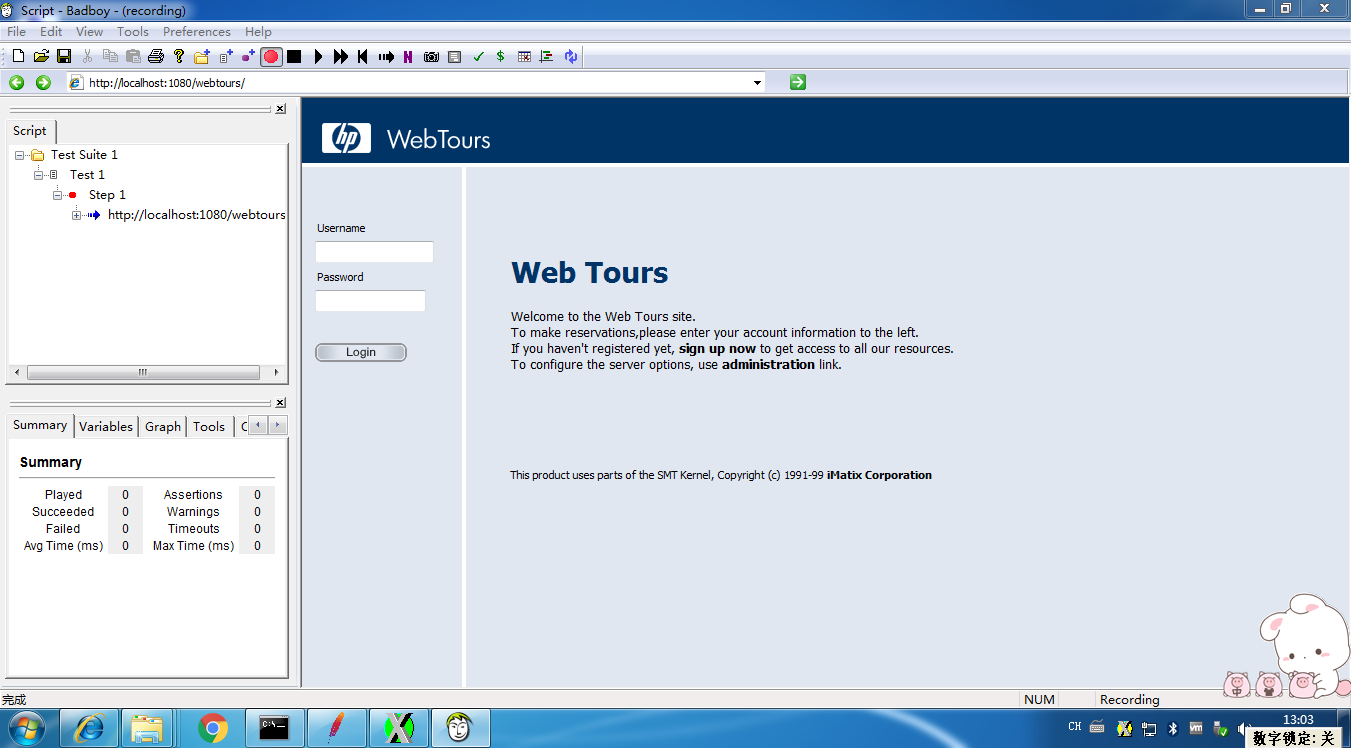Viewport: 1351px width, 748px height.
Task: Follow the sign up now link
Action: pyautogui.click(x=717, y=349)
